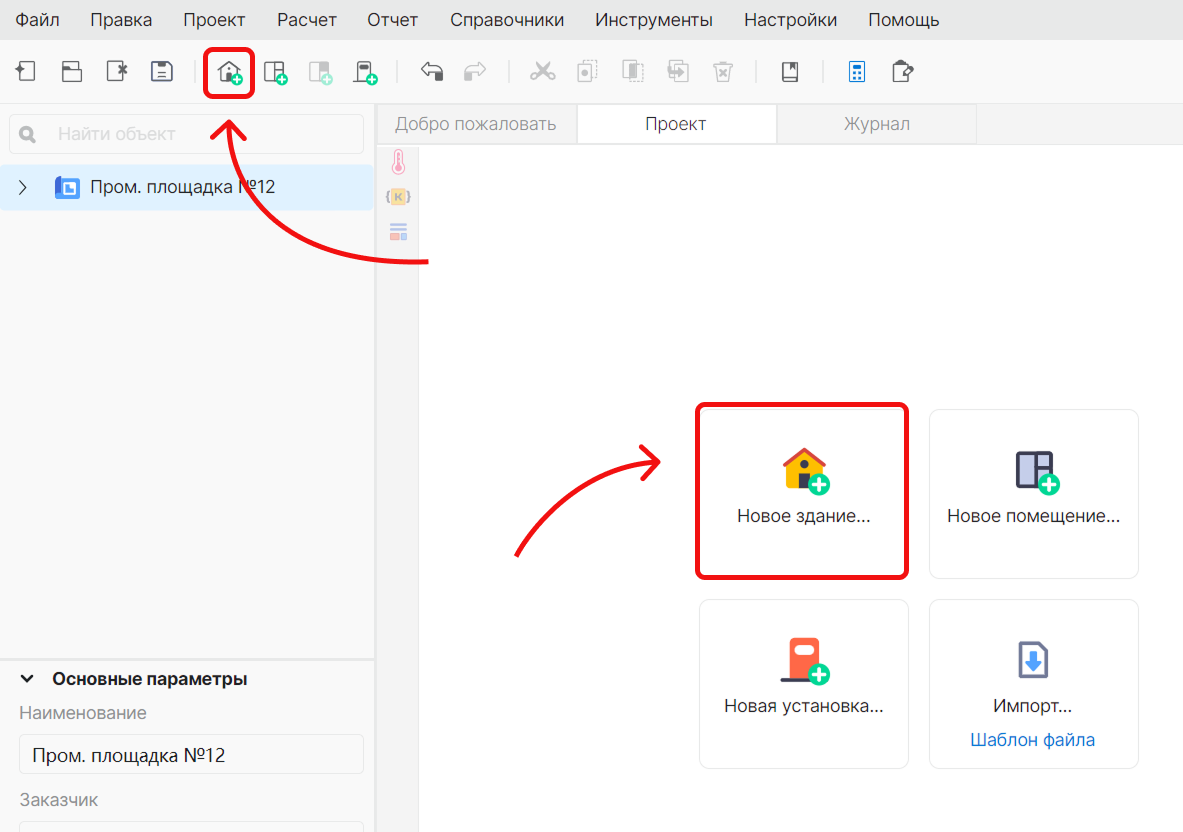Click the striped table icon in side strip

click(x=398, y=232)
